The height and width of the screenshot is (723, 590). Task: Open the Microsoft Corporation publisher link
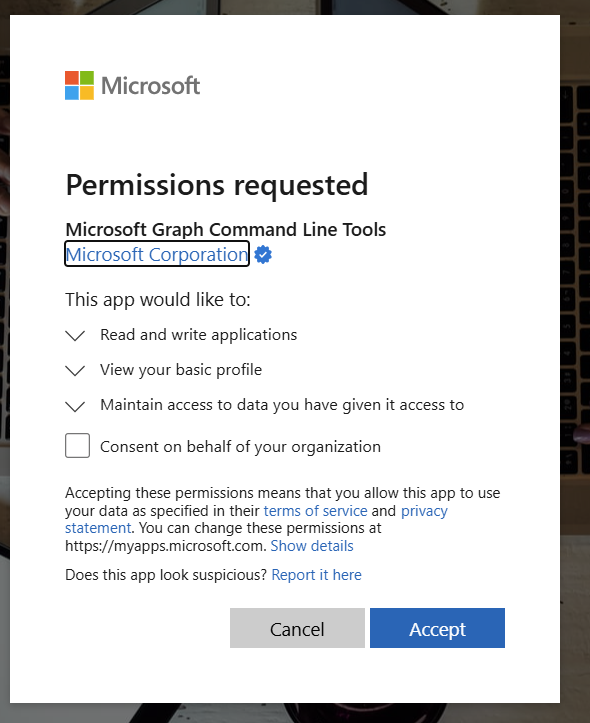157,255
